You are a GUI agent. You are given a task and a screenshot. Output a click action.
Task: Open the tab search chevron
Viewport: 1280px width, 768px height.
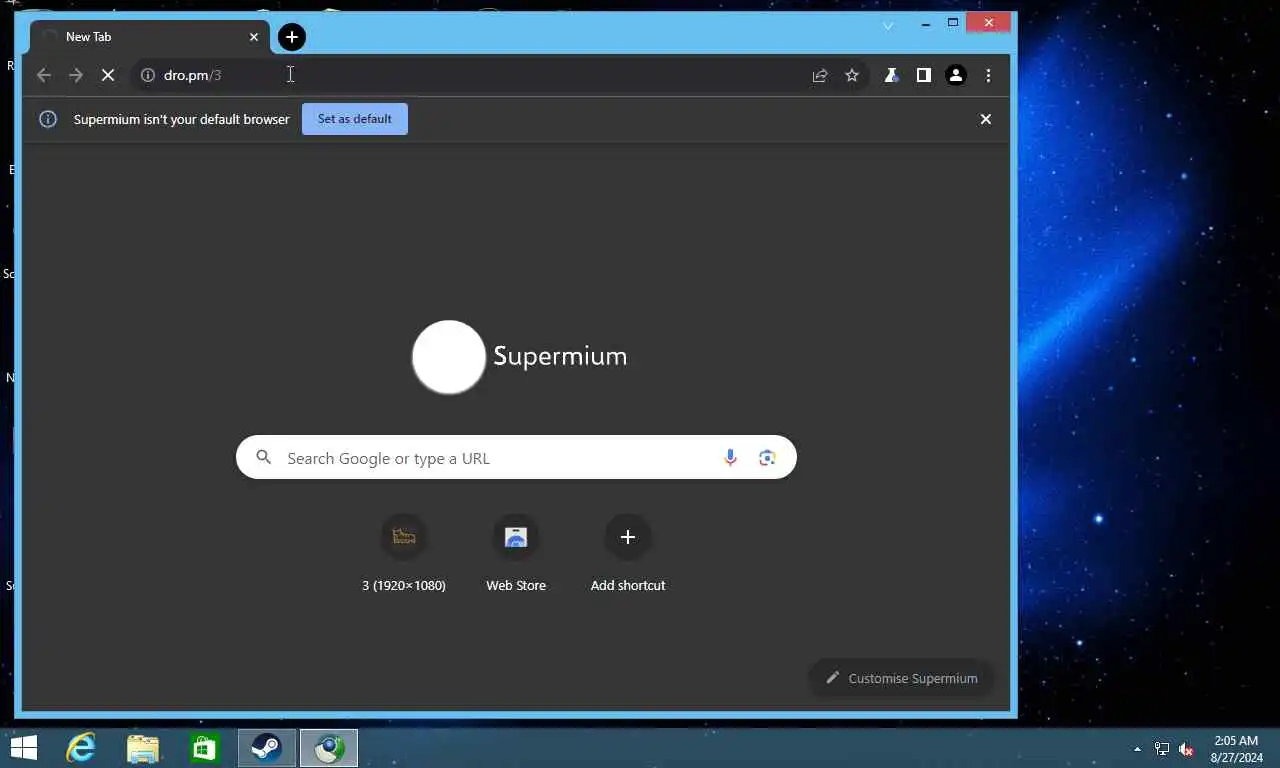pos(887,25)
